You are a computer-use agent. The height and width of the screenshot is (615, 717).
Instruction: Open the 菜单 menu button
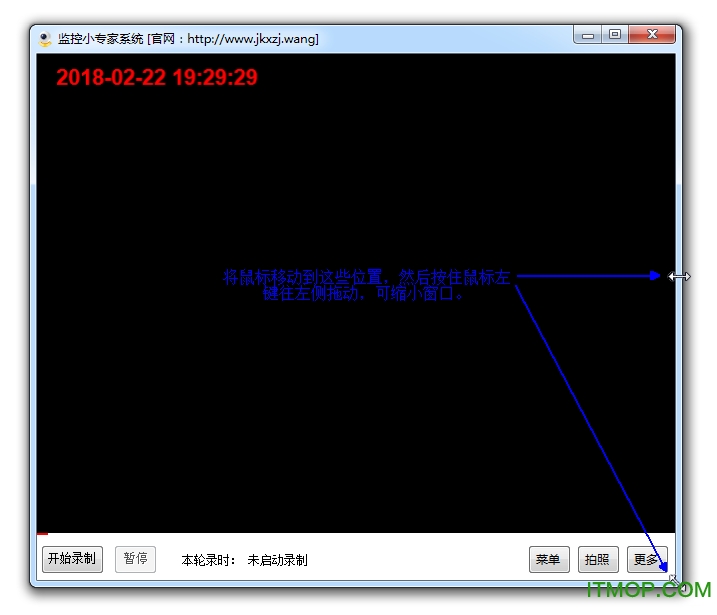pos(548,560)
